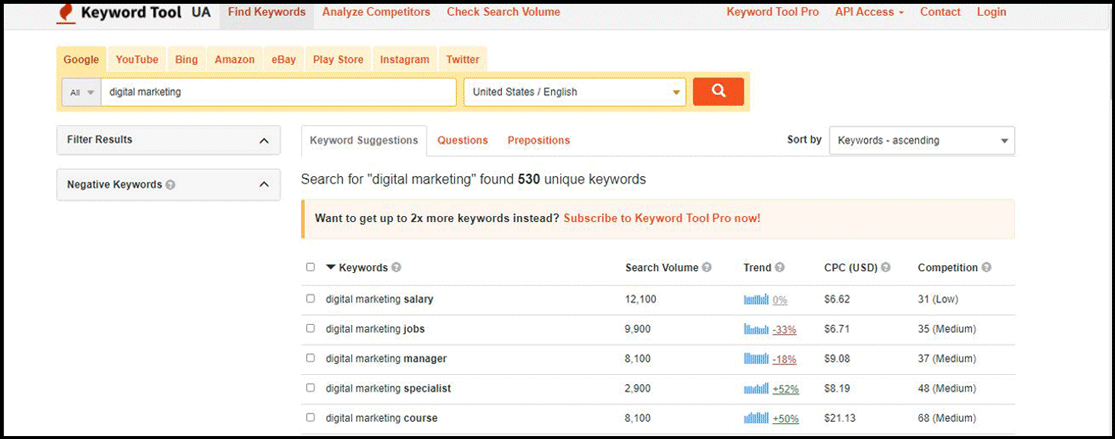Click the Keyword Tool flame logo
1115x439 pixels.
pos(64,12)
